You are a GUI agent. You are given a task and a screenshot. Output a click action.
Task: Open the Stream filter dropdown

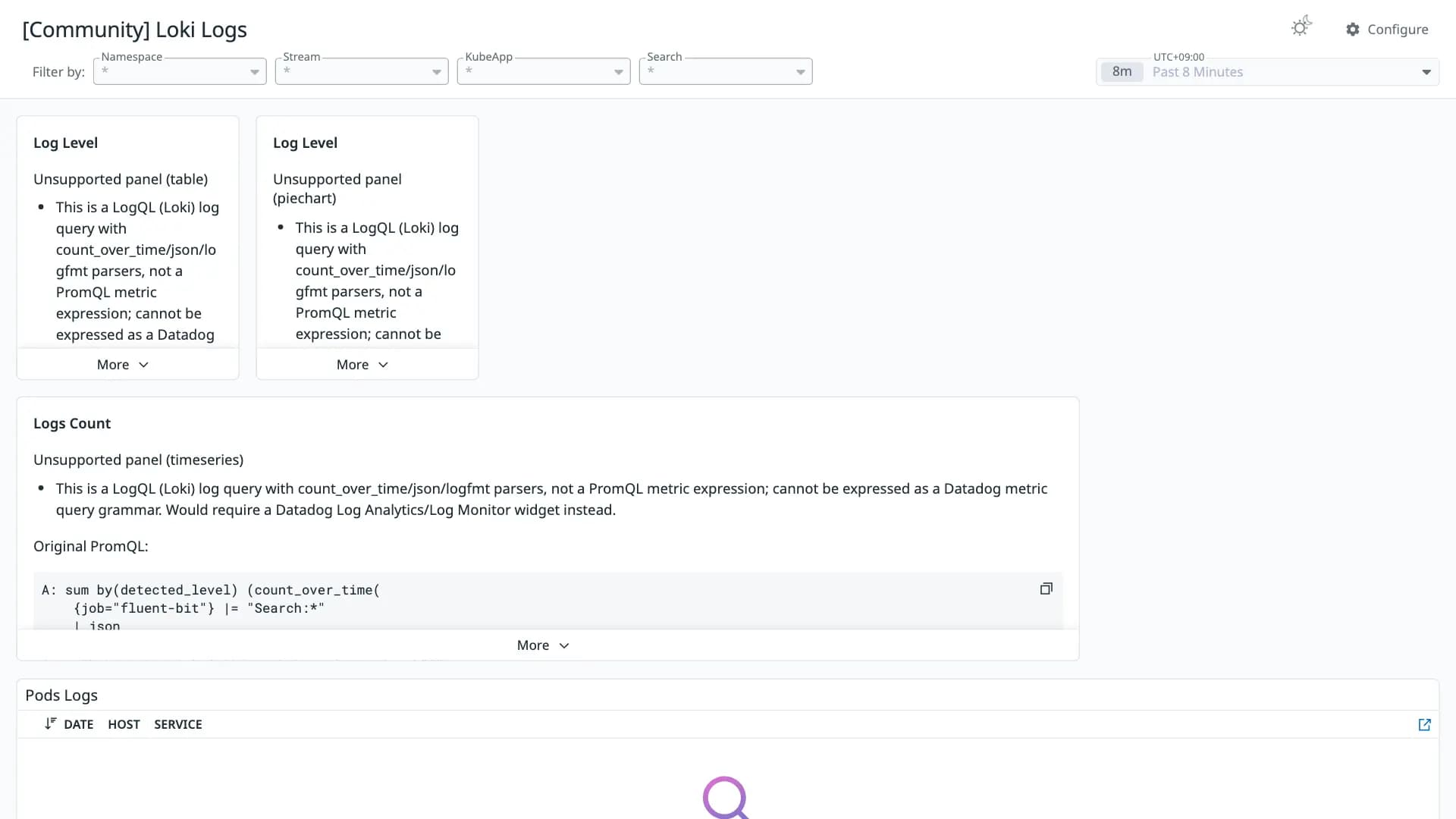click(x=362, y=71)
